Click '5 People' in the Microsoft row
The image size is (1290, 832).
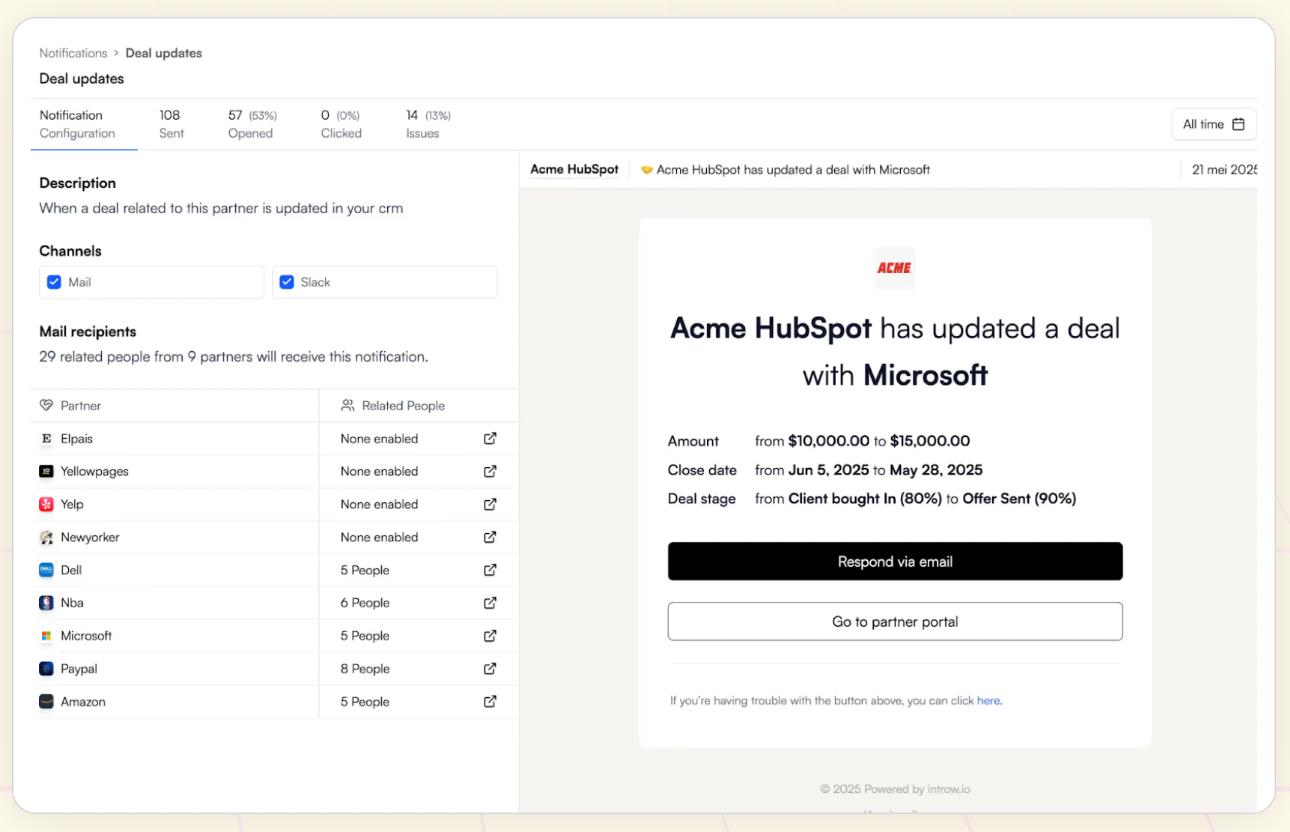point(365,636)
